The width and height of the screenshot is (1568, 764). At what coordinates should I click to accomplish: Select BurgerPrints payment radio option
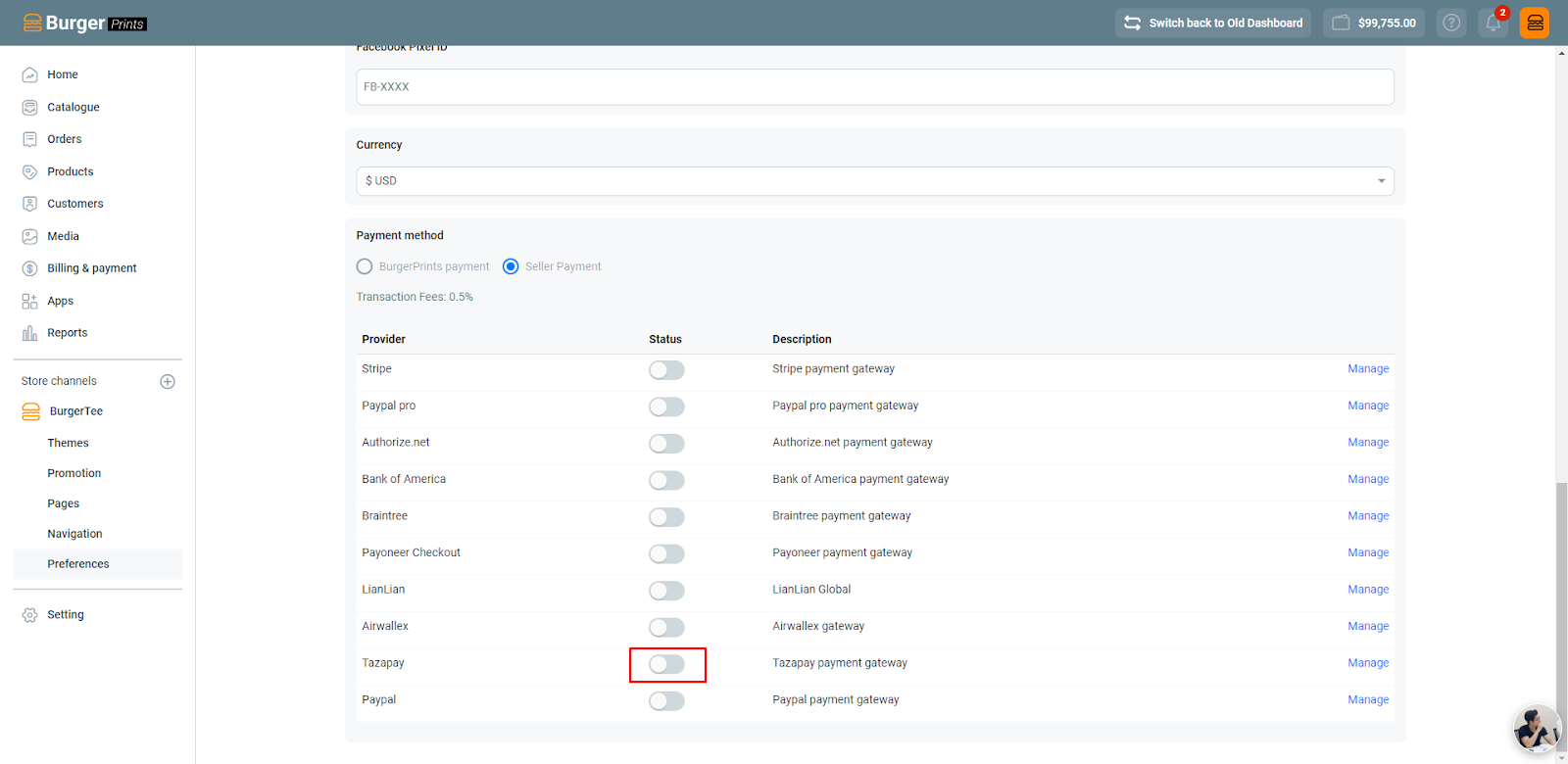point(365,266)
